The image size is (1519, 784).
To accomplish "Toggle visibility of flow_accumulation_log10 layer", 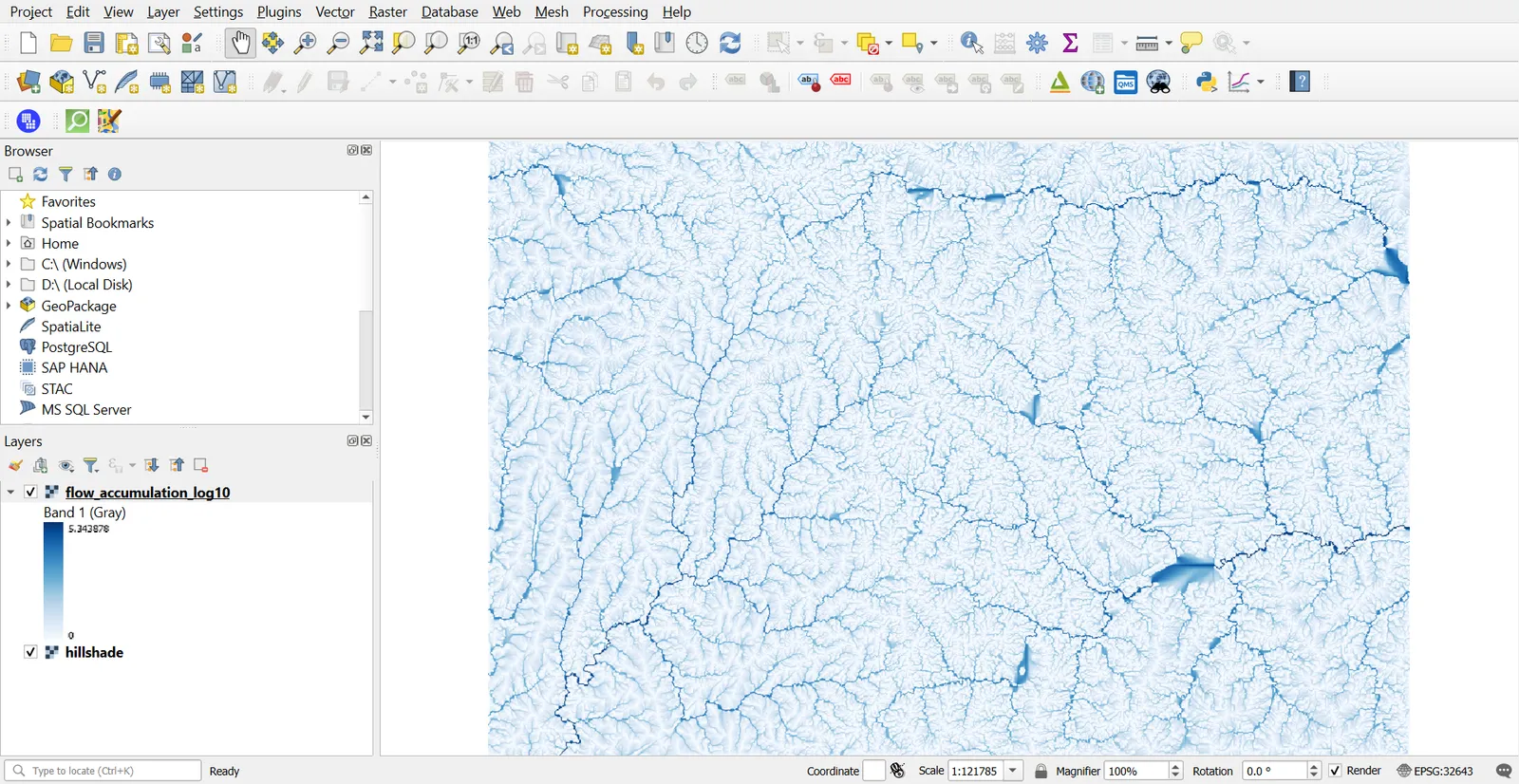I will (30, 492).
